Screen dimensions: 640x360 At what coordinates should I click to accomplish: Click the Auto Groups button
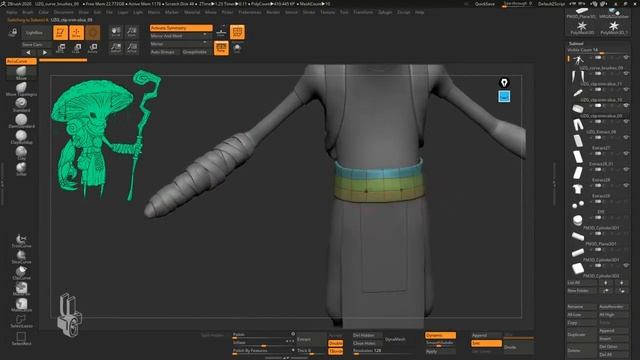pos(164,52)
